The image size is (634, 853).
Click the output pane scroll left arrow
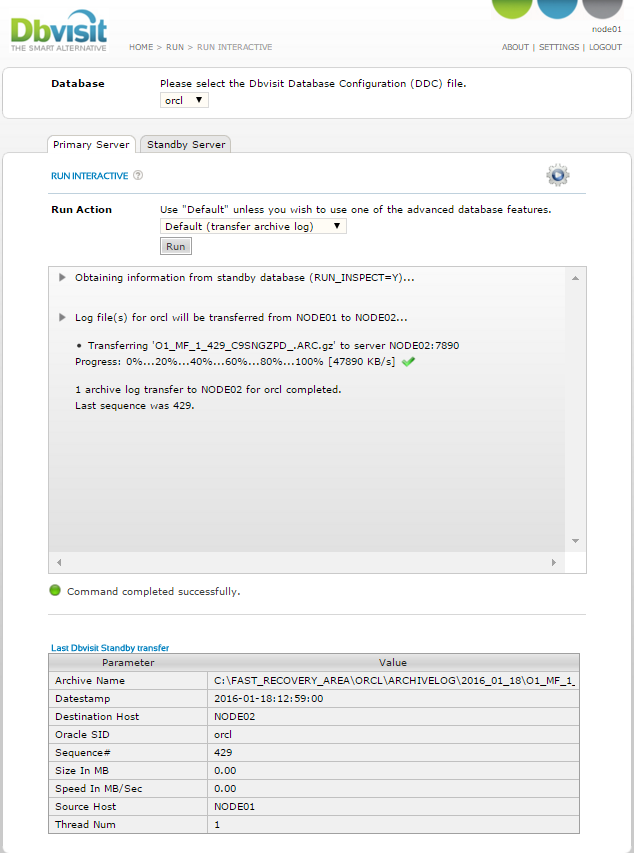[x=59, y=563]
